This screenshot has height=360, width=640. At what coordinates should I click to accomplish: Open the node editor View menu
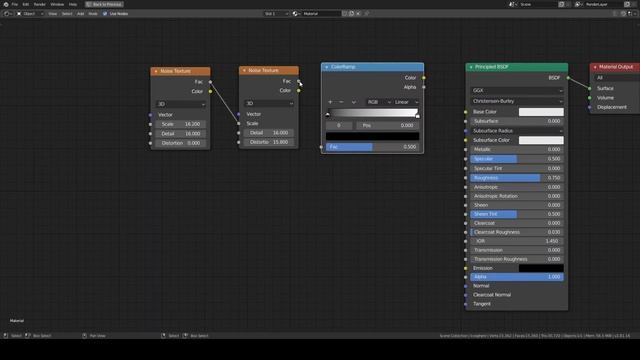[x=53, y=13]
